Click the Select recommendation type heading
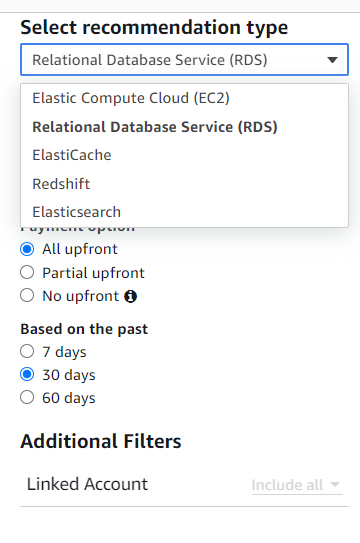This screenshot has width=360, height=543. tap(154, 28)
